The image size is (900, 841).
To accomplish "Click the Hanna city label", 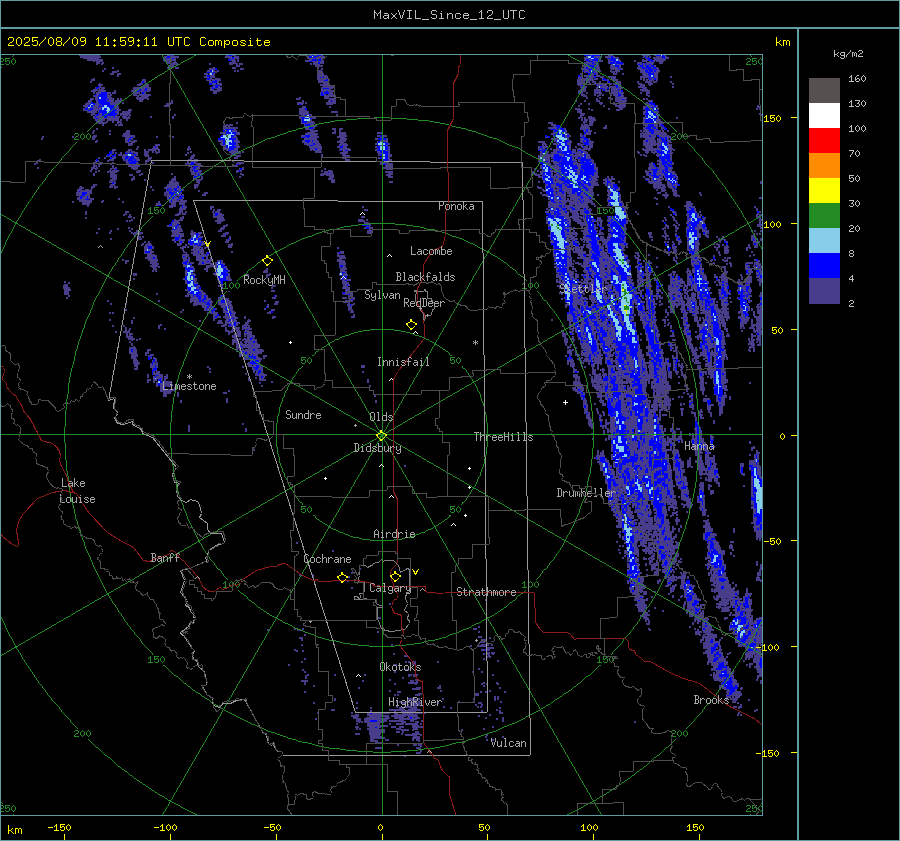I will [x=699, y=446].
